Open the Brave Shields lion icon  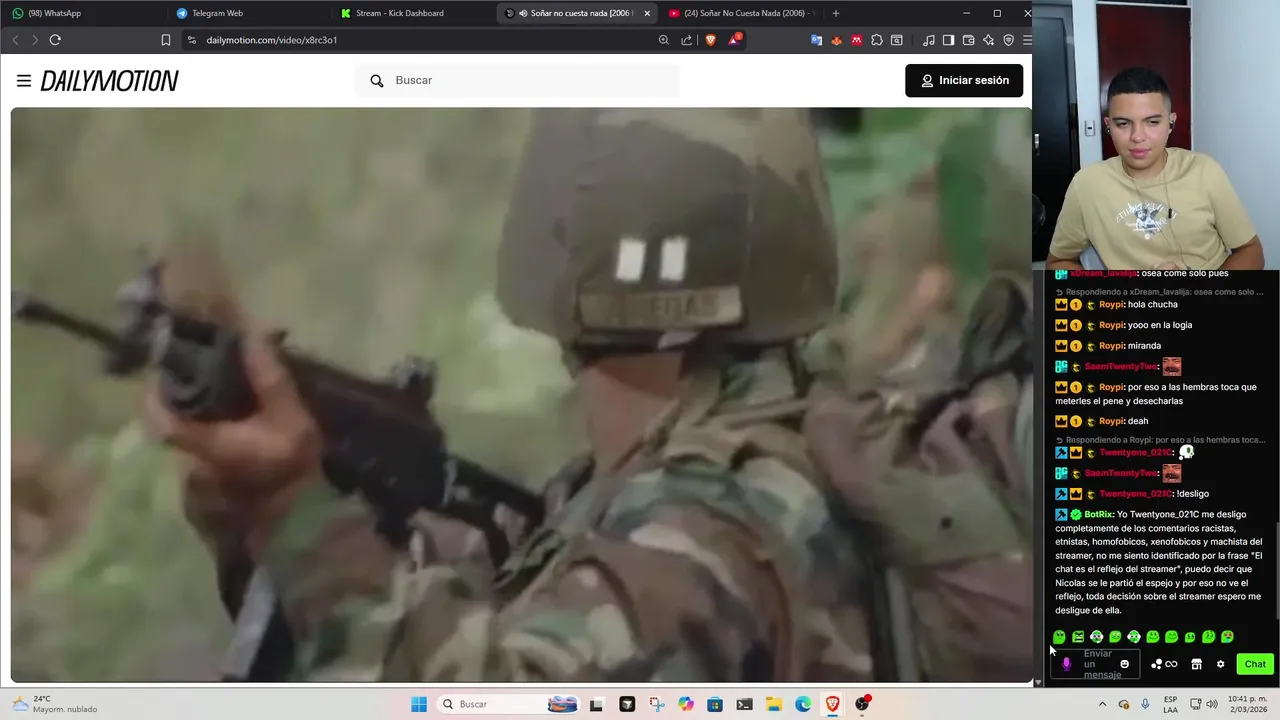(711, 40)
